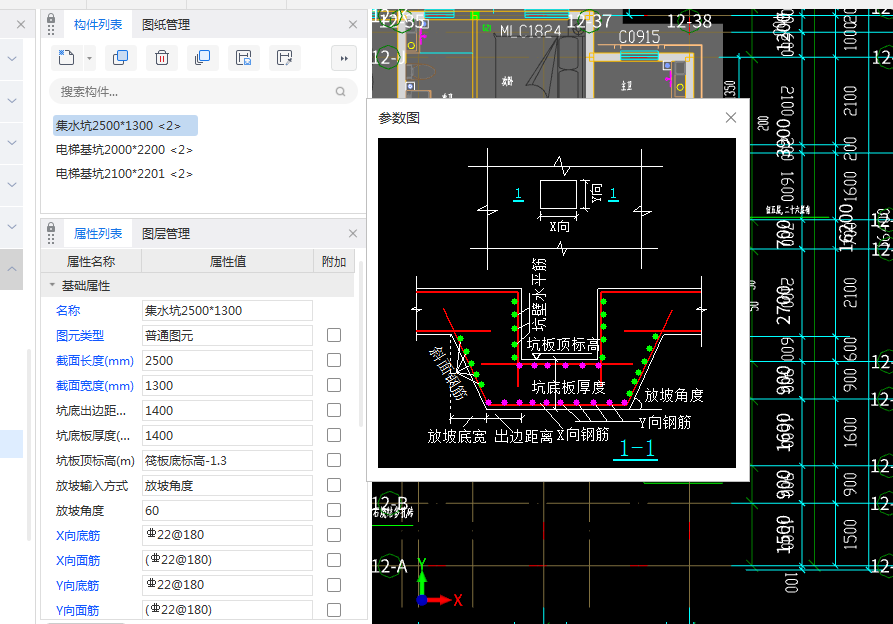Screen dimensions: 893x624
Task: Expand more tools with the double-arrow icon
Action: point(343,58)
